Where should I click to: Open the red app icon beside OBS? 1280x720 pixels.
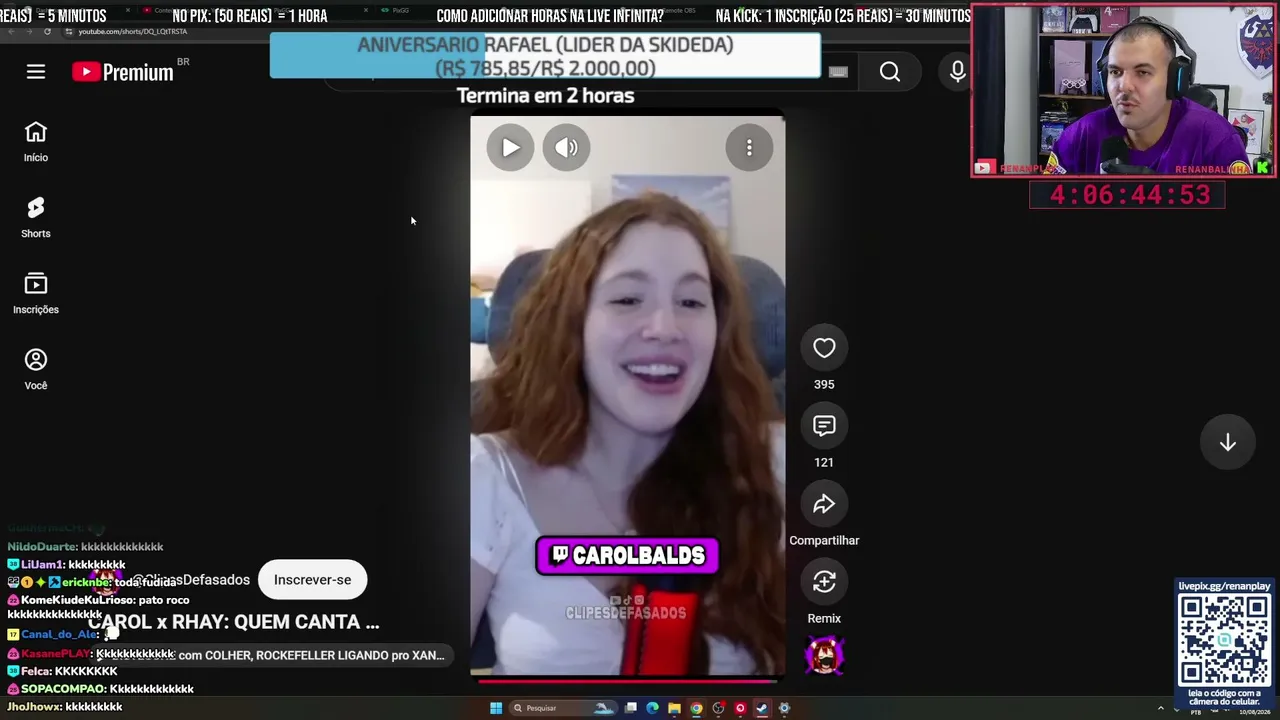click(x=741, y=708)
